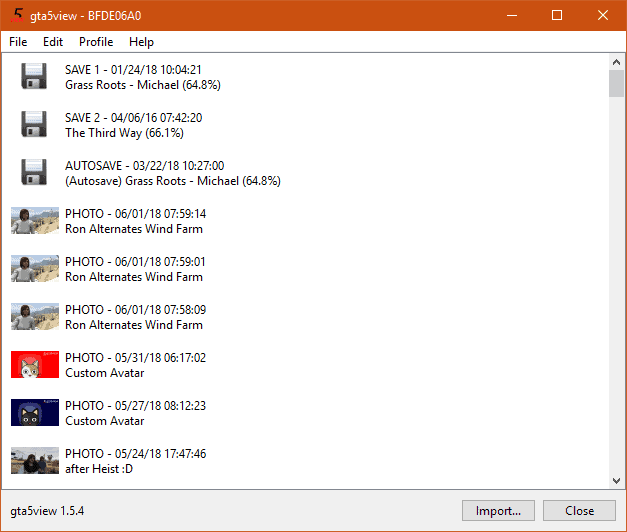Select 'PHOTO - 06/01/18 07:59:01' text
627x532 pixels.
136,262
